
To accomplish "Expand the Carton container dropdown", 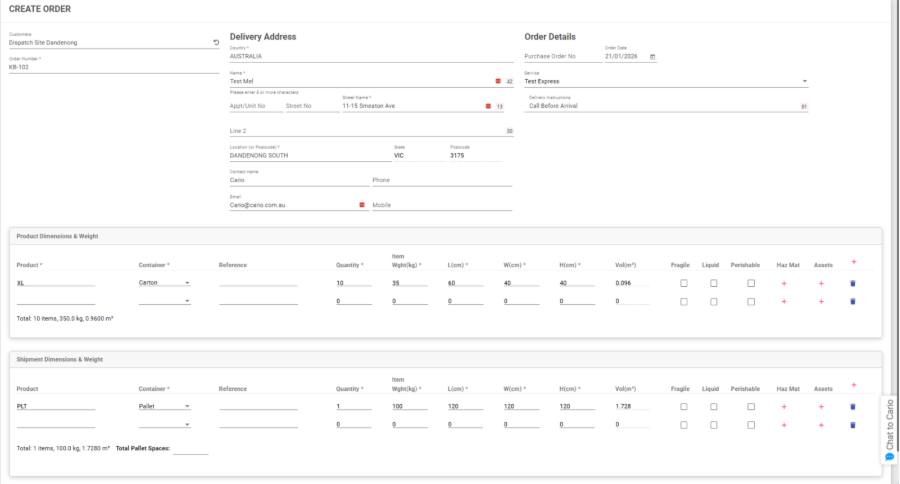I will [x=187, y=284].
